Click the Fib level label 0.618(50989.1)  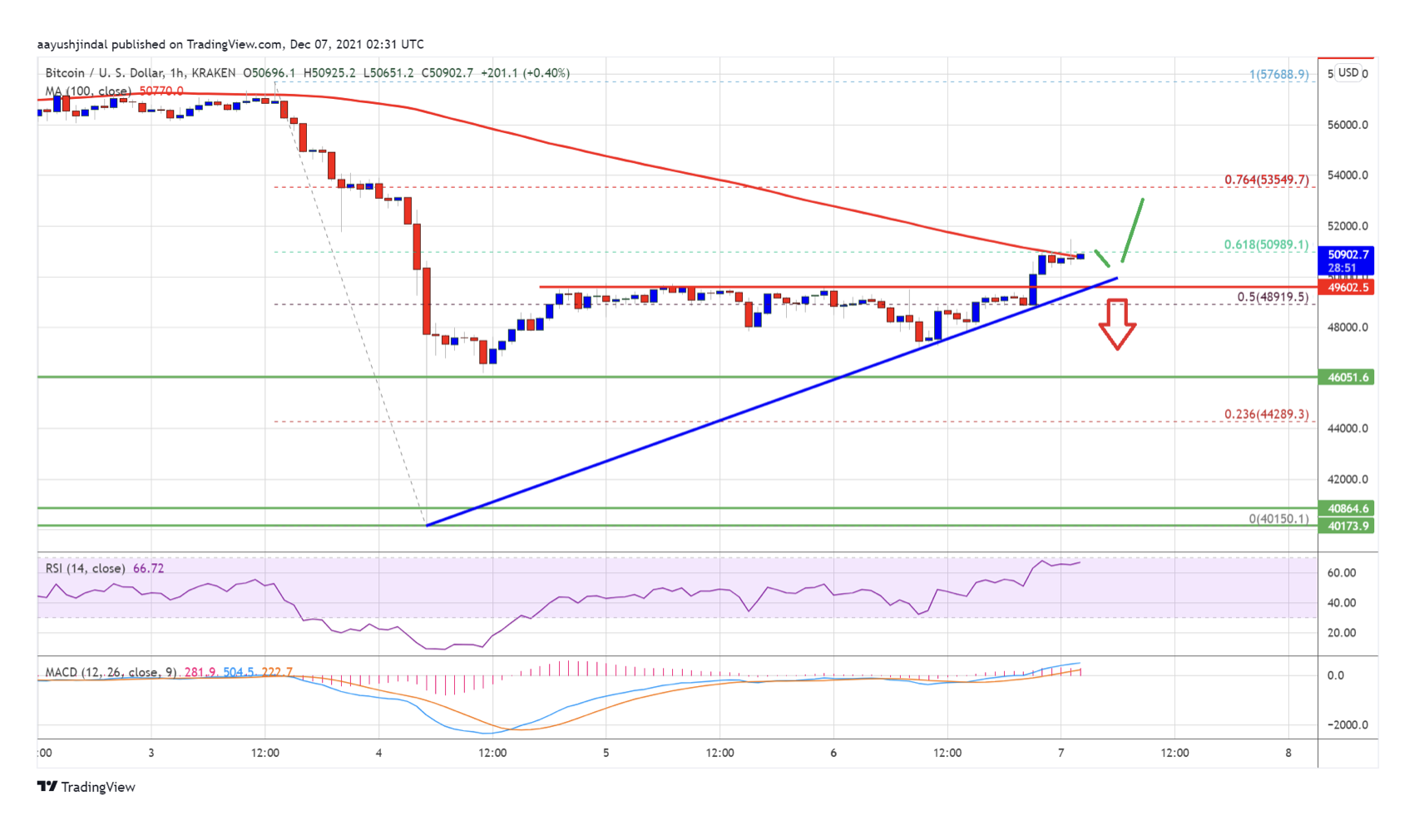(x=1266, y=245)
